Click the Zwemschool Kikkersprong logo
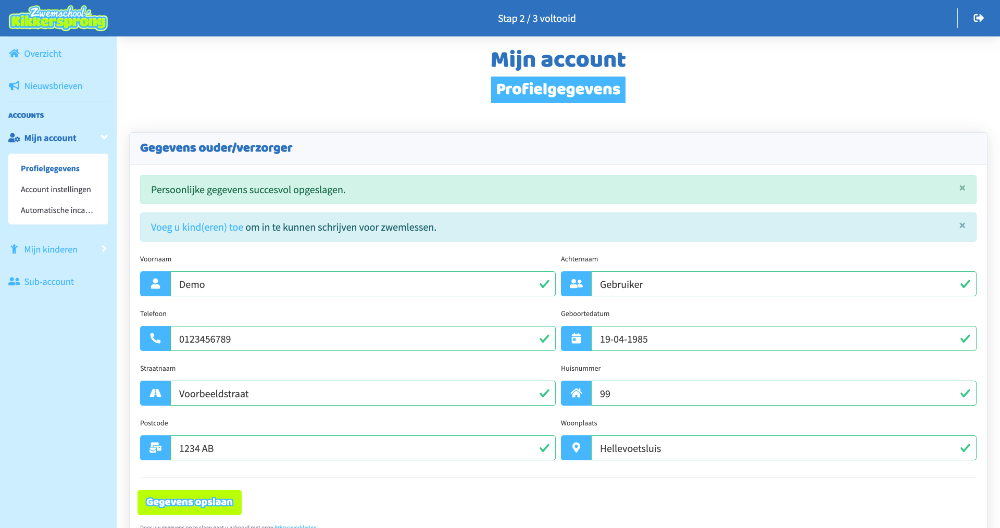1000x528 pixels. click(x=57, y=18)
